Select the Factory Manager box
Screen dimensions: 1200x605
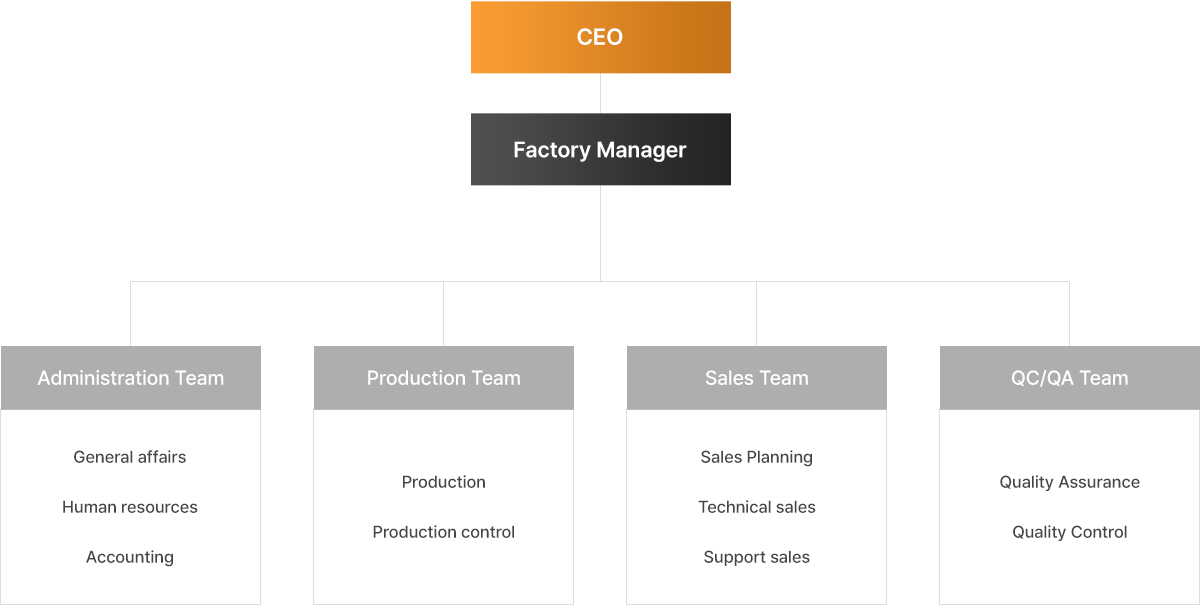[600, 149]
